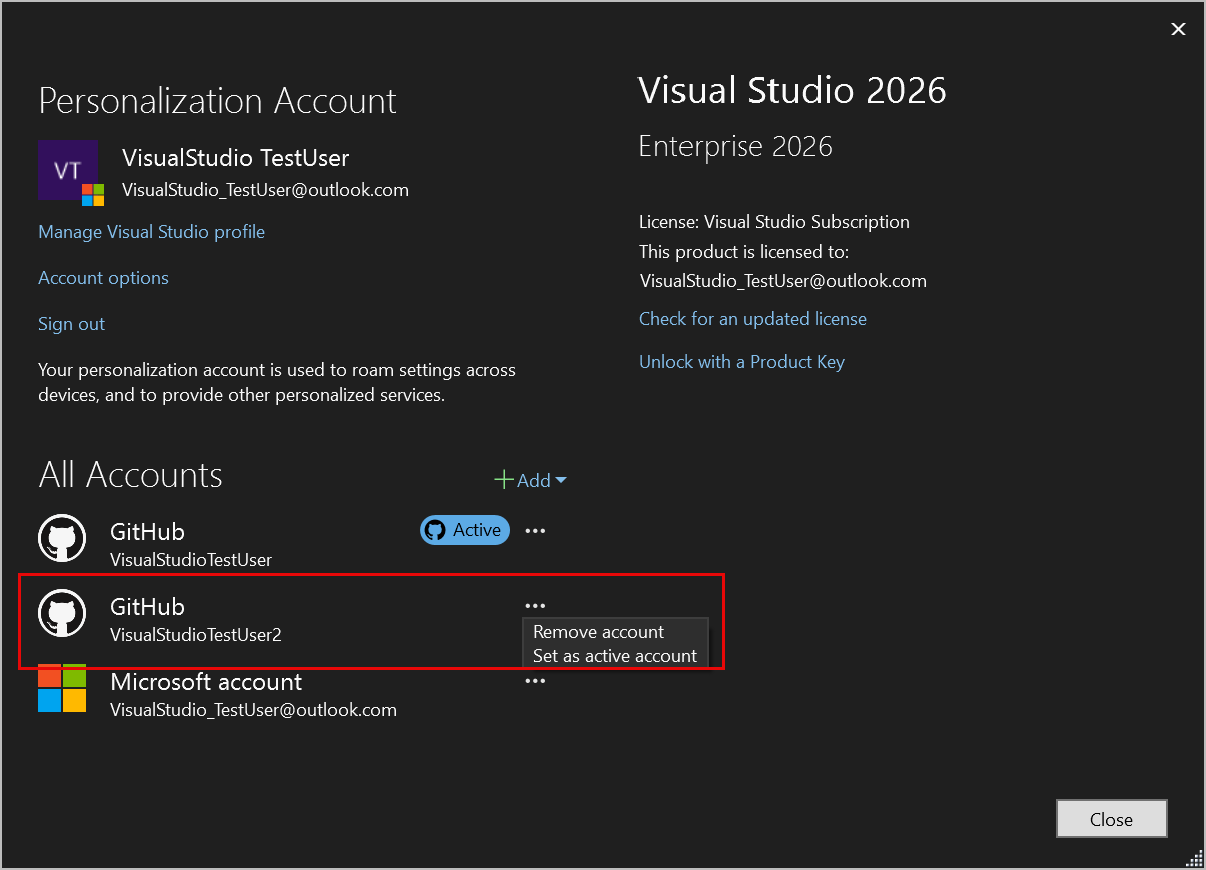Expand the Add menu chevron arrow
This screenshot has width=1206, height=870.
tap(561, 480)
